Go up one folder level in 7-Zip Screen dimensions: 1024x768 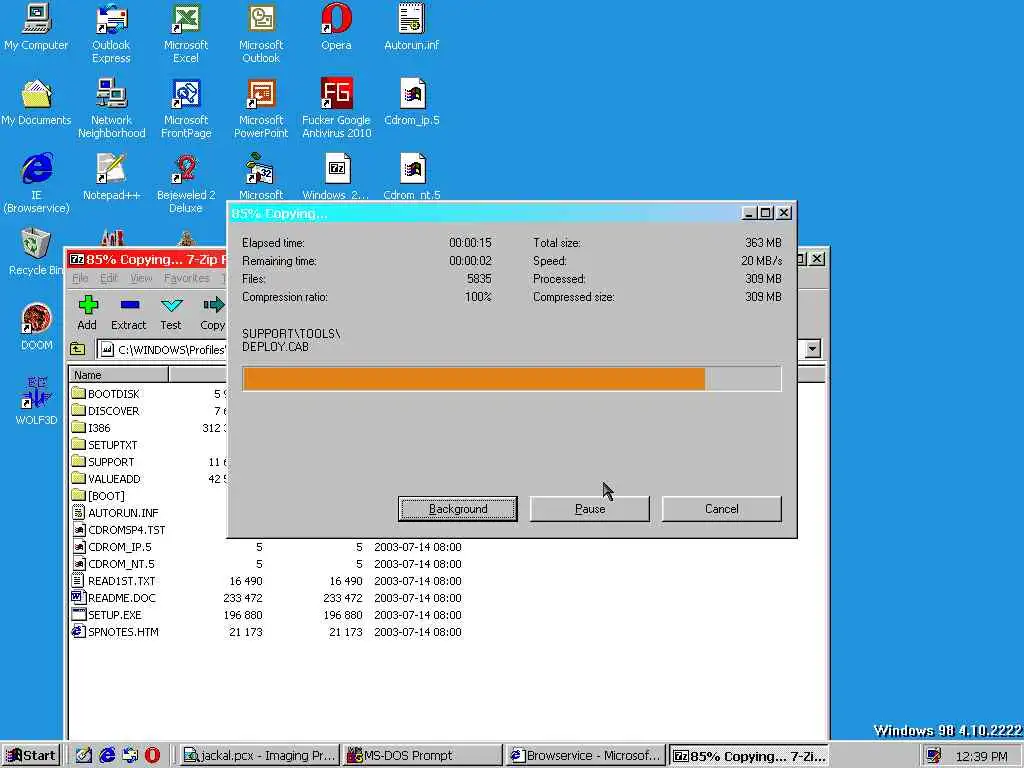click(78, 349)
